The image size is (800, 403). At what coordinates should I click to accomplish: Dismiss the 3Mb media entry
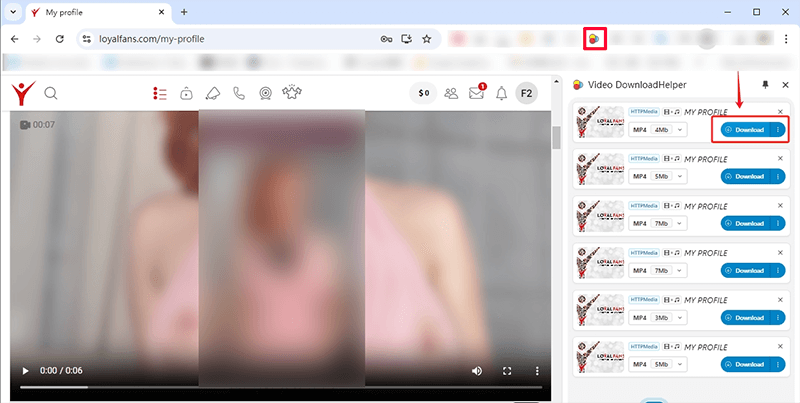780,299
